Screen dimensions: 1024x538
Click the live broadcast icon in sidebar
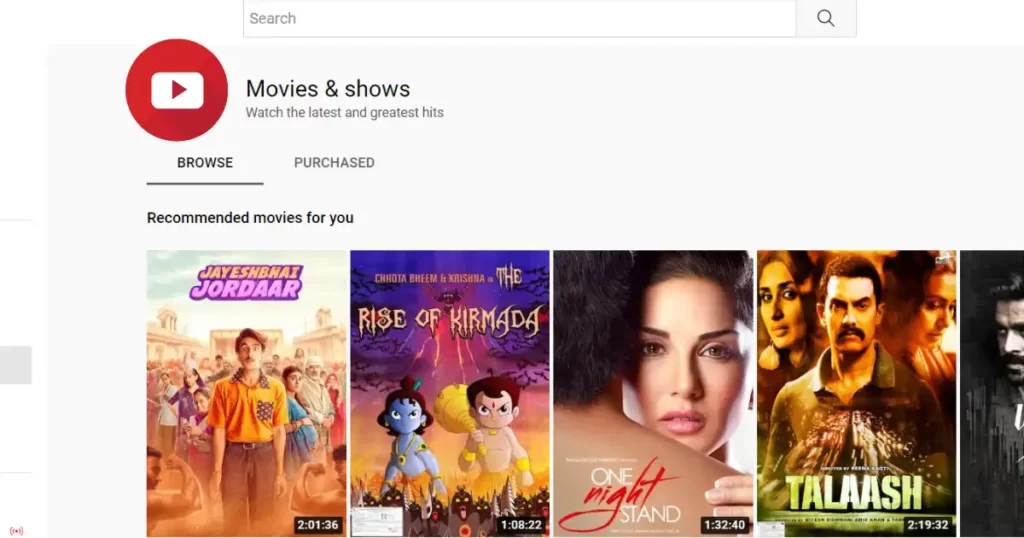16,531
